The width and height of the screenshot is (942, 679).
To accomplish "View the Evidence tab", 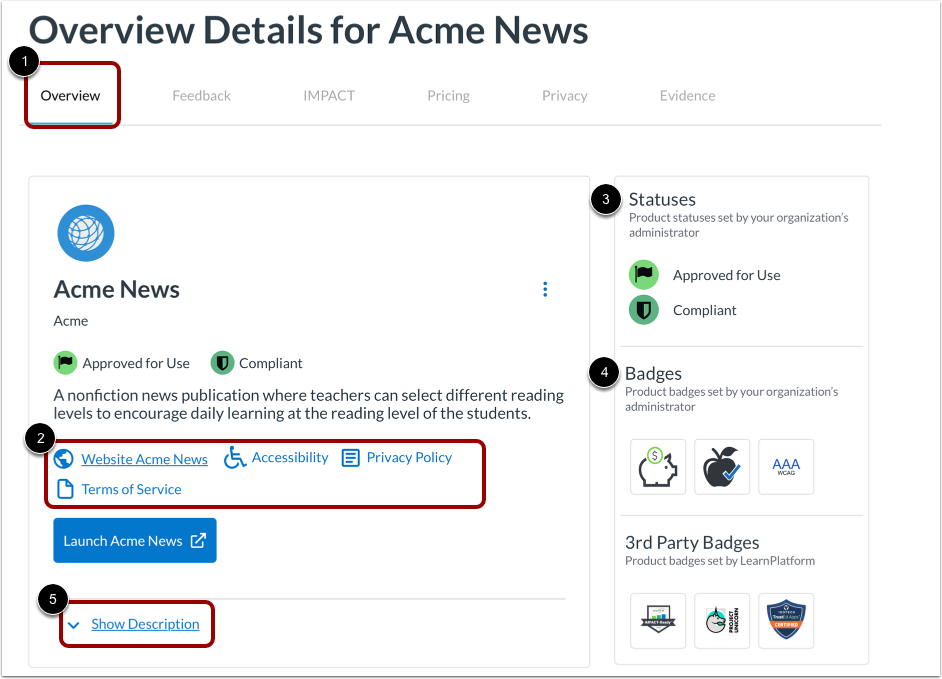I will coord(687,96).
